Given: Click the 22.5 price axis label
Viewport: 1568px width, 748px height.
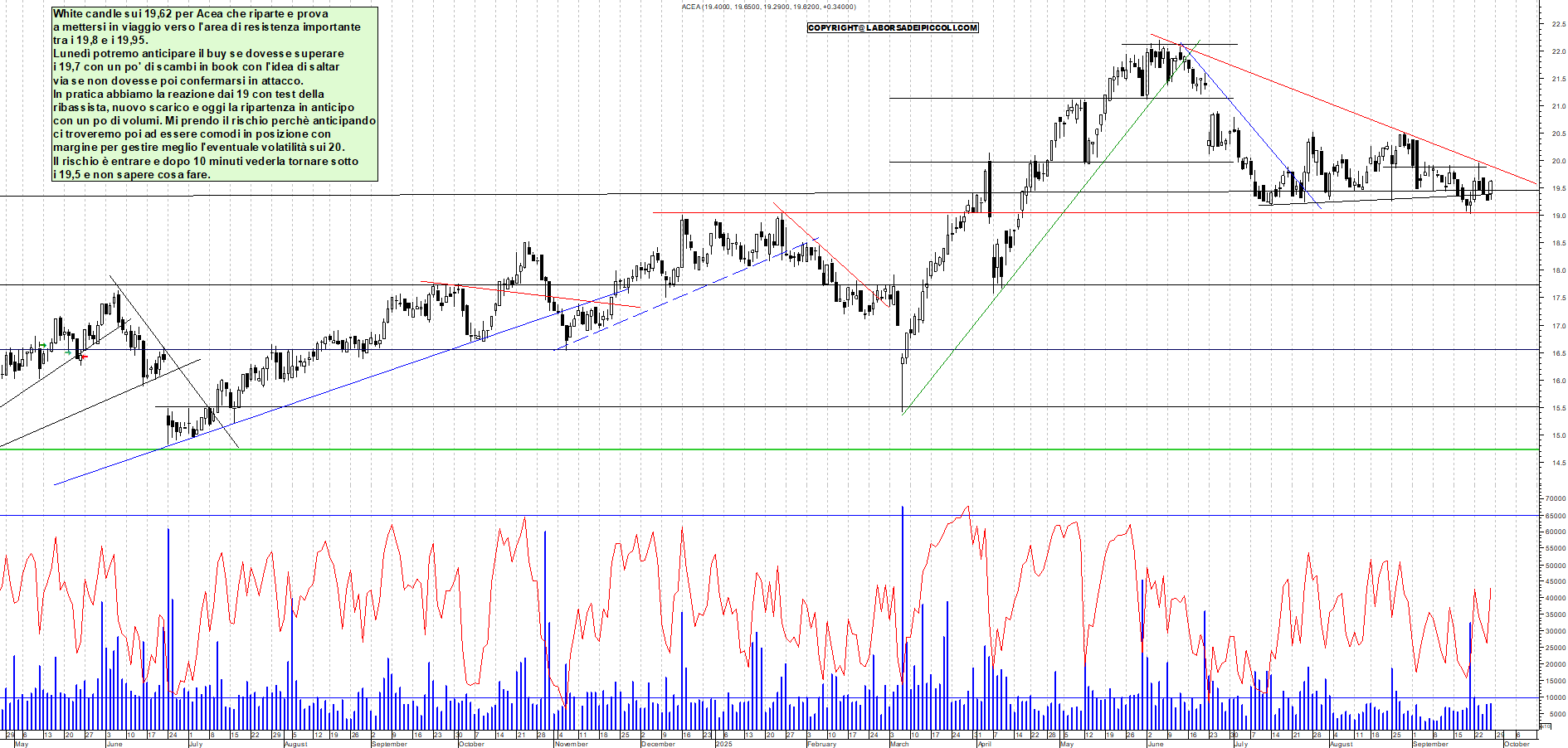Looking at the screenshot, I should pos(1558,24).
